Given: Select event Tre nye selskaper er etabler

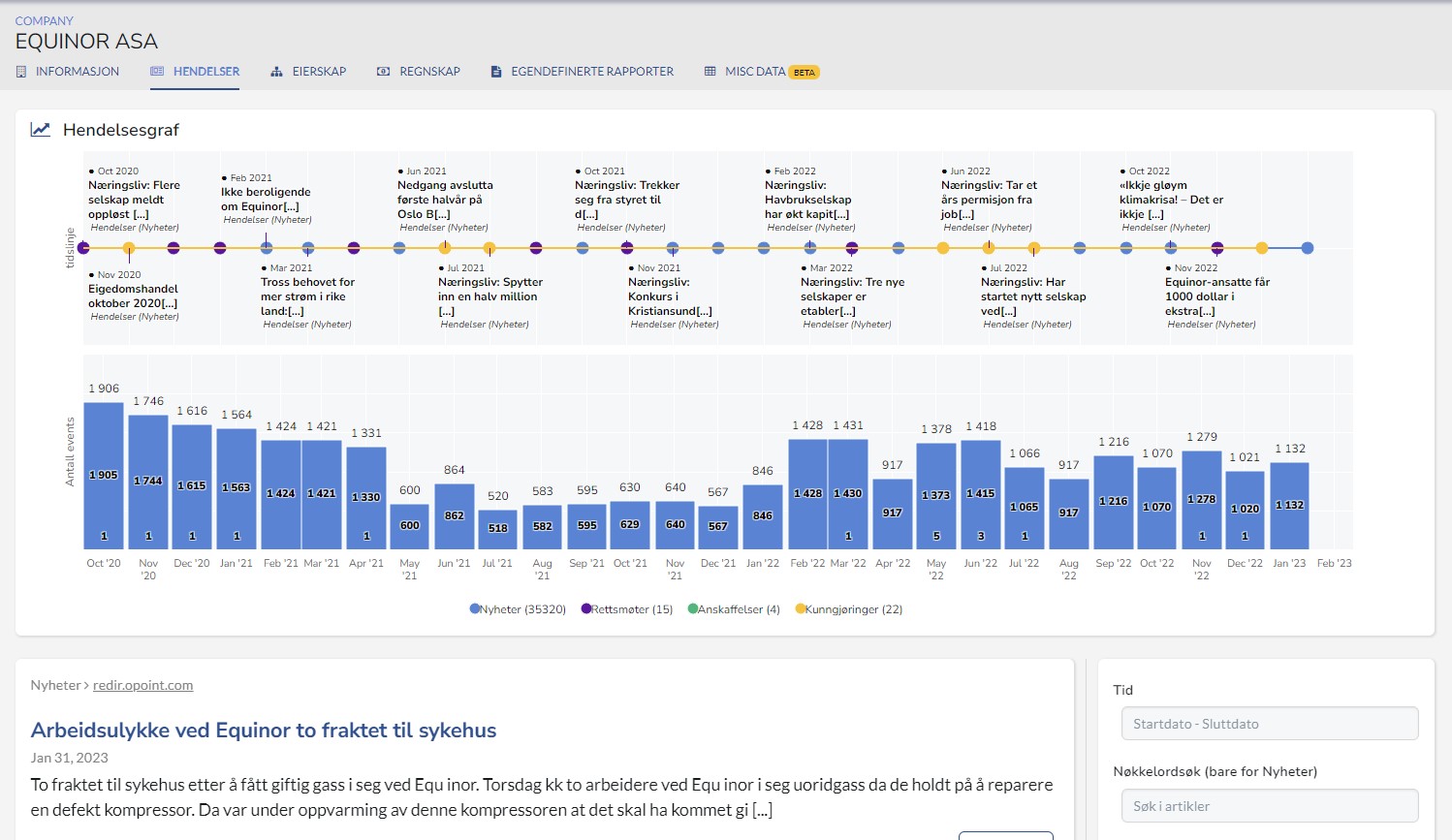Looking at the screenshot, I should point(852,296).
